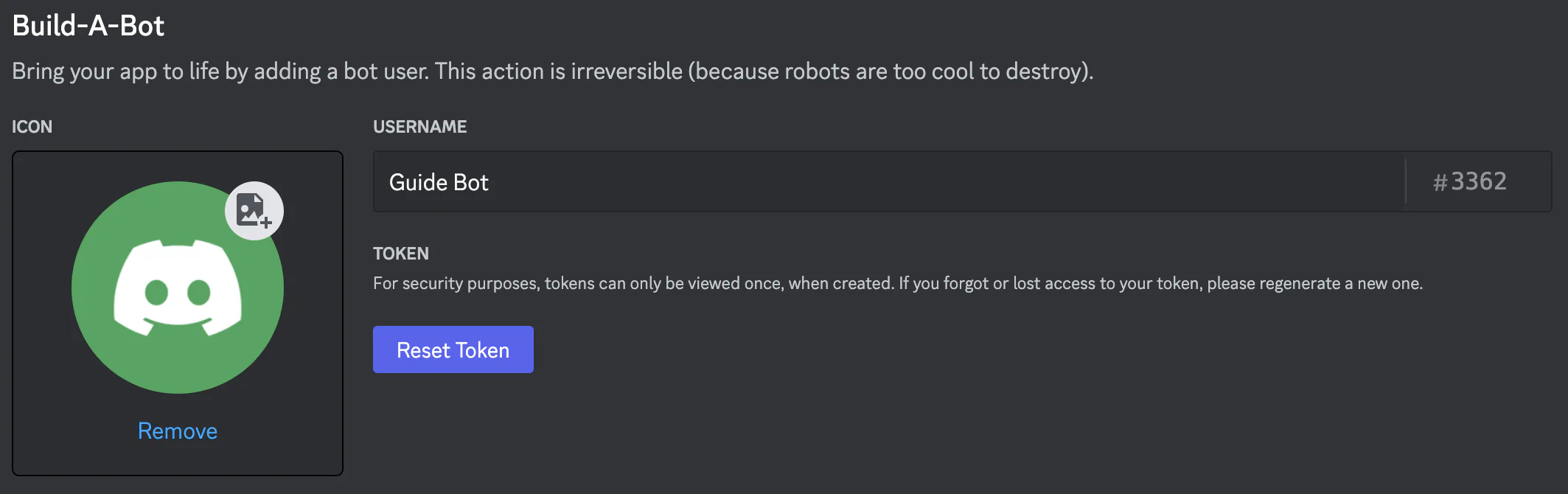The width and height of the screenshot is (1568, 494).
Task: Click the bot user description sentence
Action: [553, 71]
